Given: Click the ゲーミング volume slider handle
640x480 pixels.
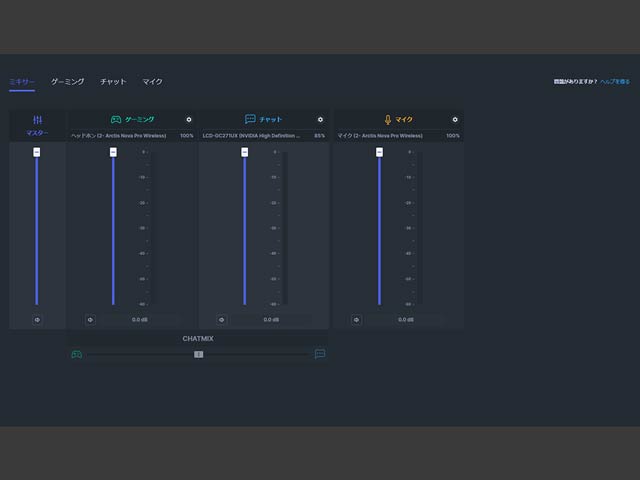Looking at the screenshot, I should click(113, 152).
